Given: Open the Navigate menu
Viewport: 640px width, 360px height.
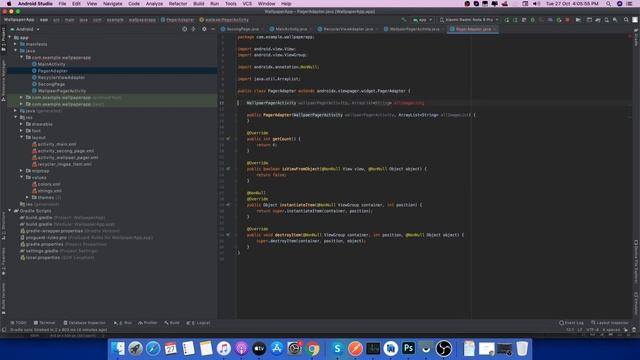Looking at the screenshot, I should point(113,4).
